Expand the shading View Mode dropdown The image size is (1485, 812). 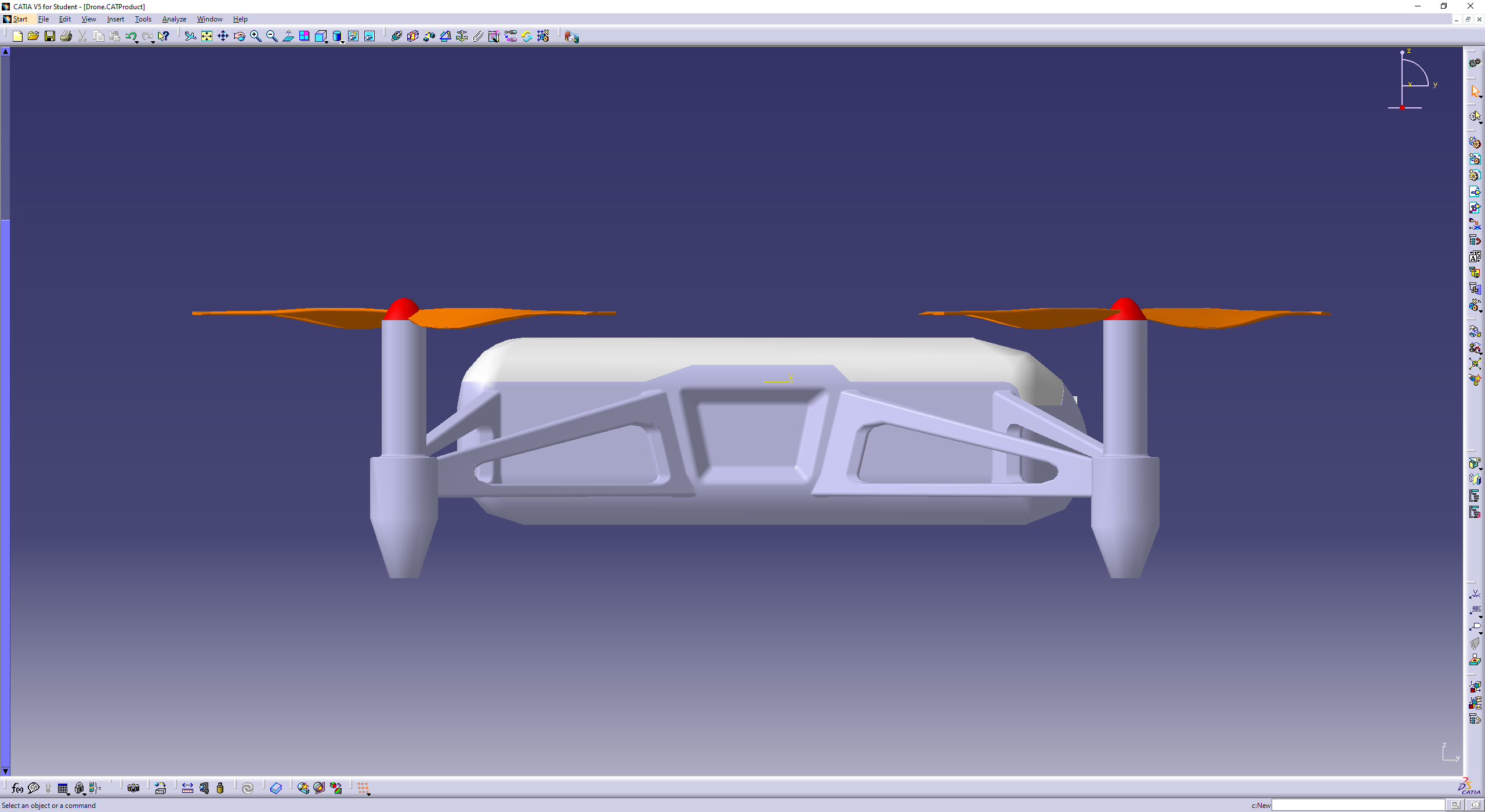tap(343, 42)
